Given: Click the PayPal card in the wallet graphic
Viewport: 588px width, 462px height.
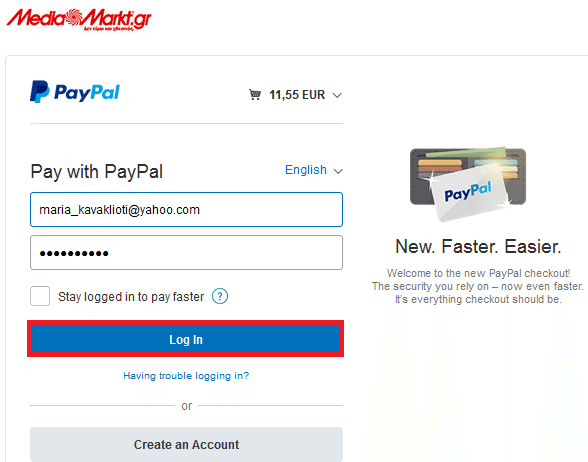Looking at the screenshot, I should click(x=469, y=194).
